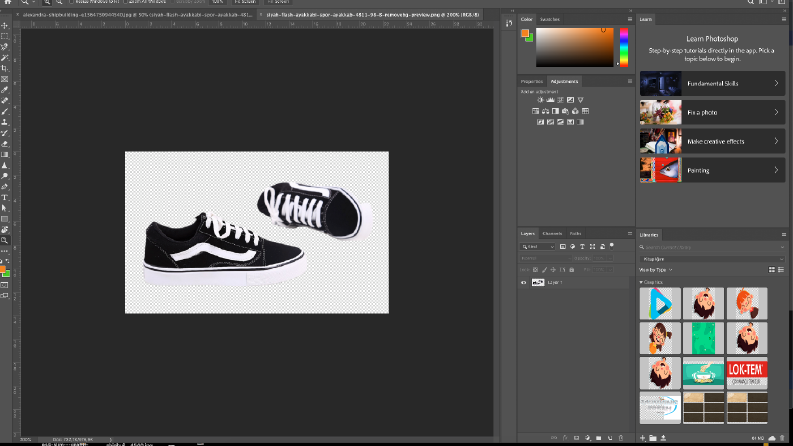This screenshot has width=793, height=446.
Task: Toggle type layer filter in Layers panel
Action: tap(582, 247)
